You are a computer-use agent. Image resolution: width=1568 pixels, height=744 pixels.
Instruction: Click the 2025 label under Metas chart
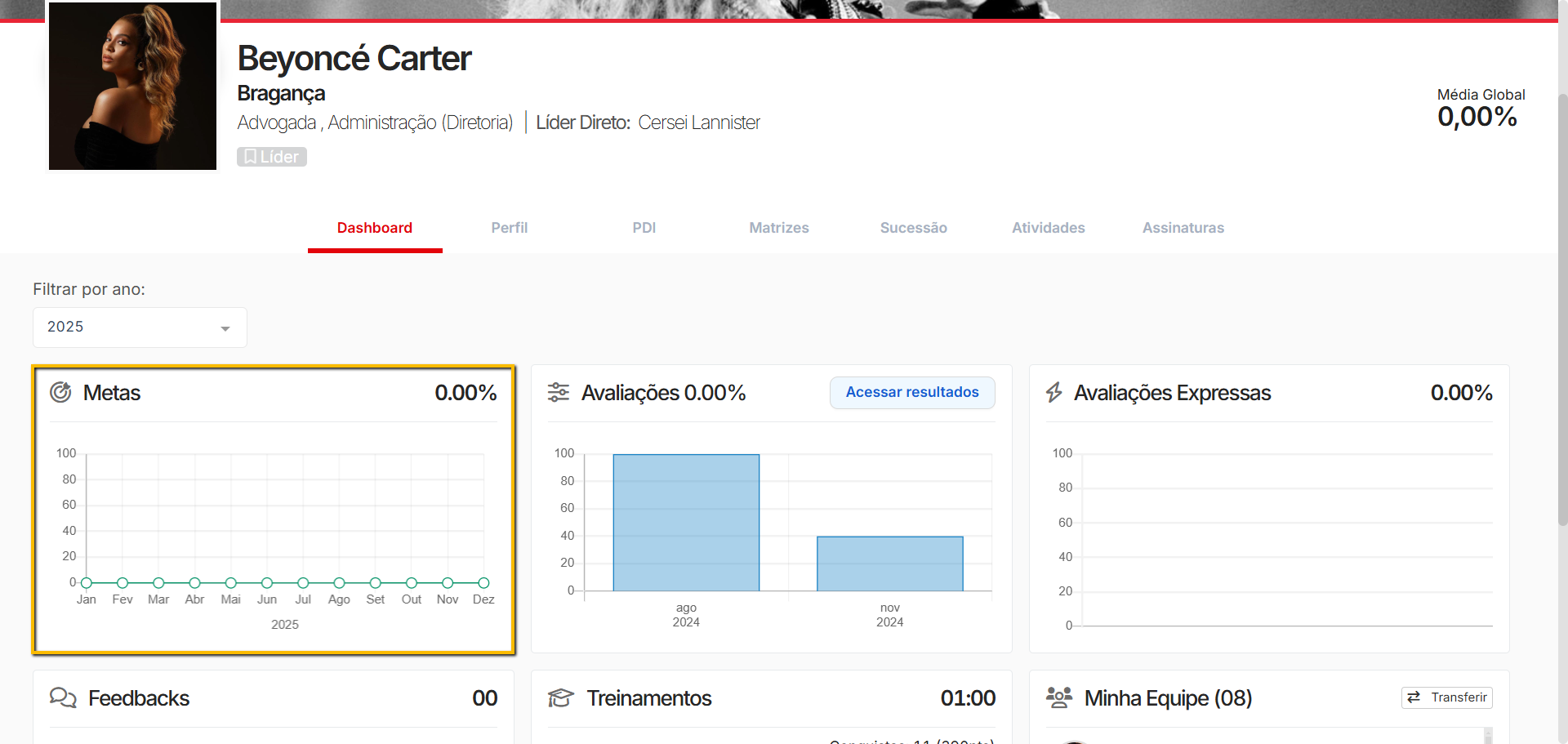[285, 624]
